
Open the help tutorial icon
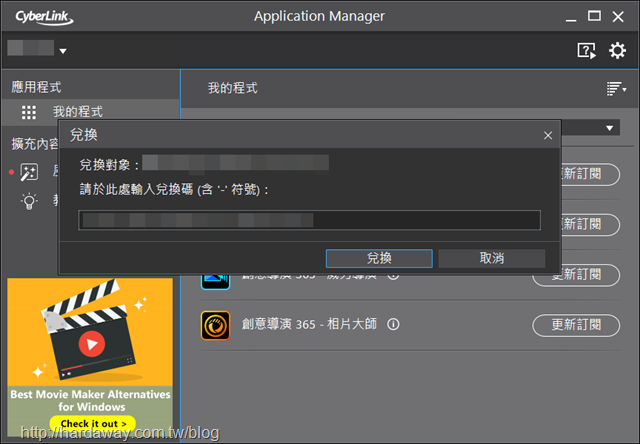coord(587,51)
